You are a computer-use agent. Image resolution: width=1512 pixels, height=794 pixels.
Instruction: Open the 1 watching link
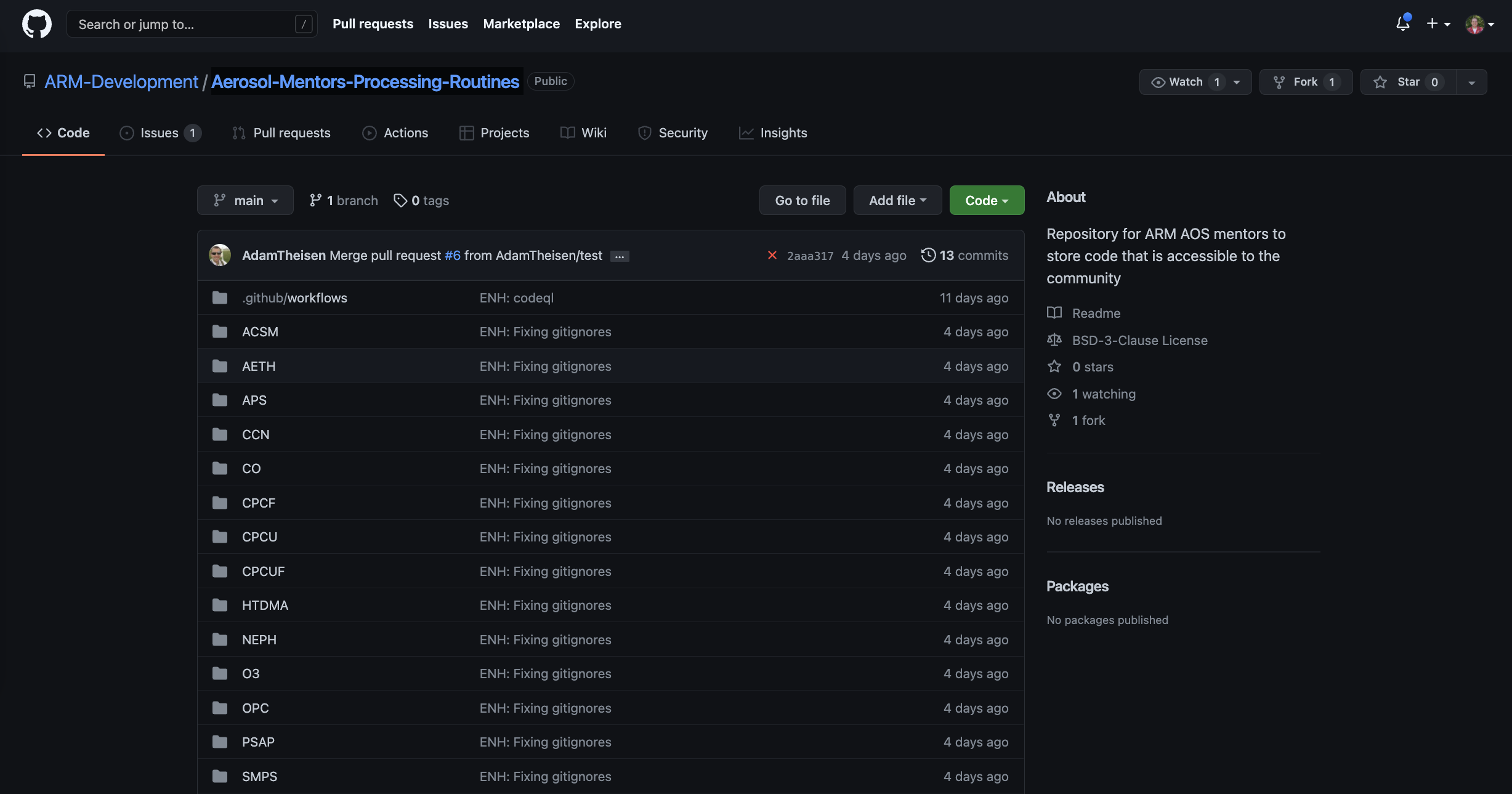pos(1104,394)
